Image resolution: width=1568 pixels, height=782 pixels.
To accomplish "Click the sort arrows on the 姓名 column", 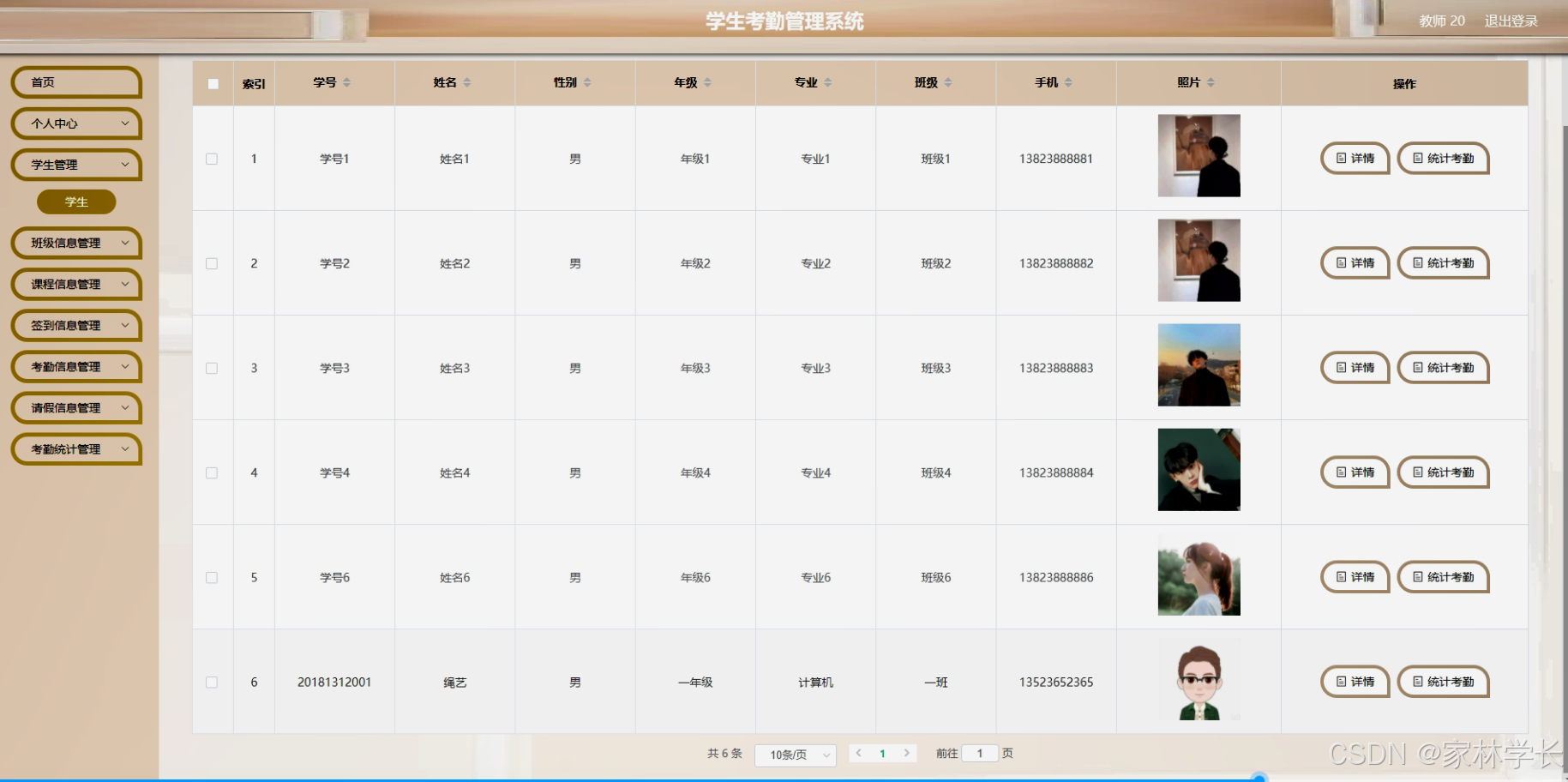I will pos(467,82).
